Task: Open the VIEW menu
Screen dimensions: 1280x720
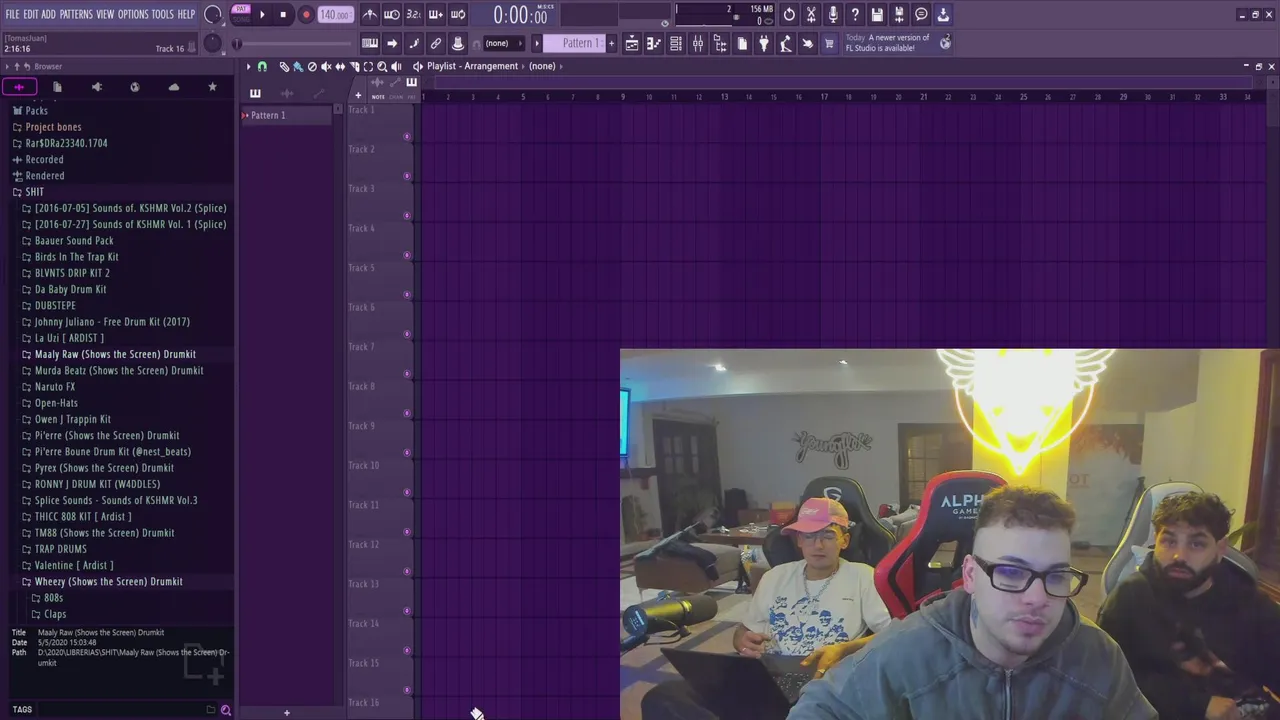Action: click(x=105, y=14)
